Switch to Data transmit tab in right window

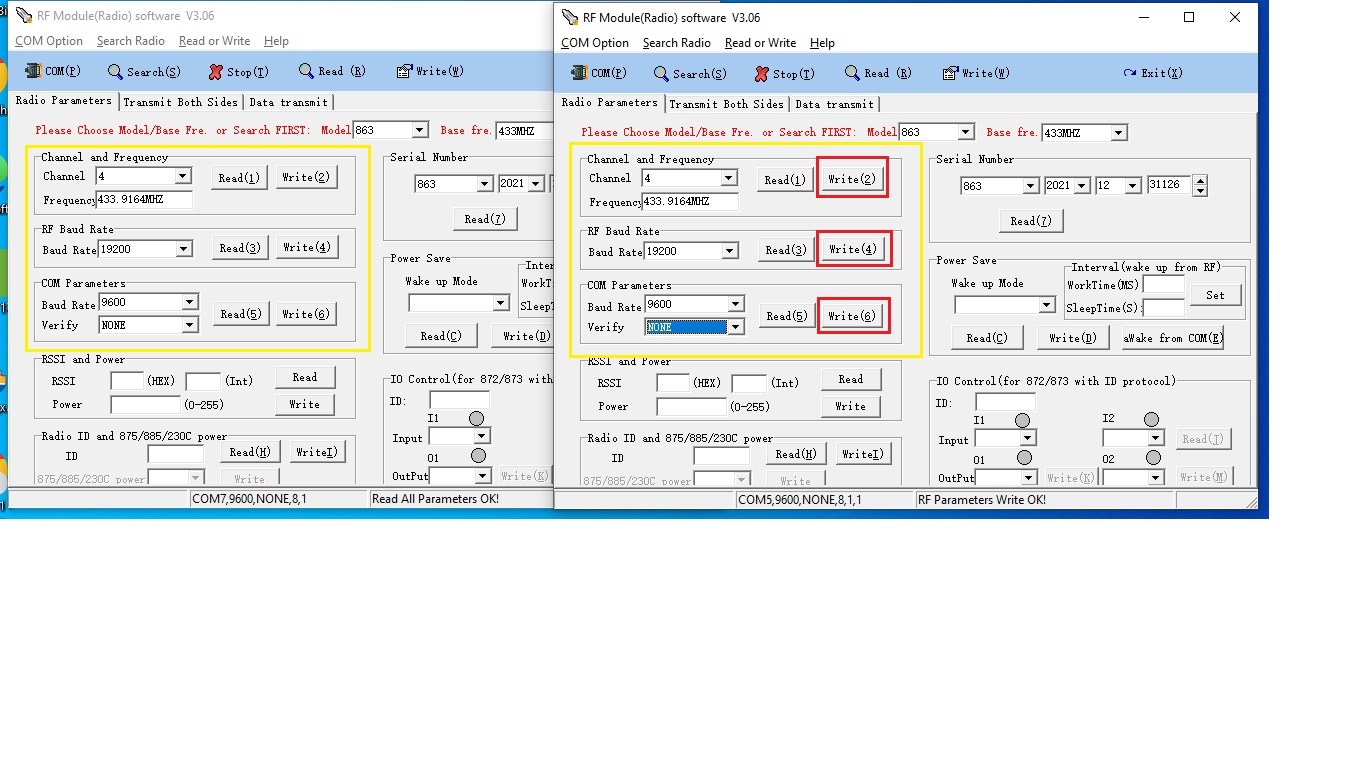tap(834, 104)
